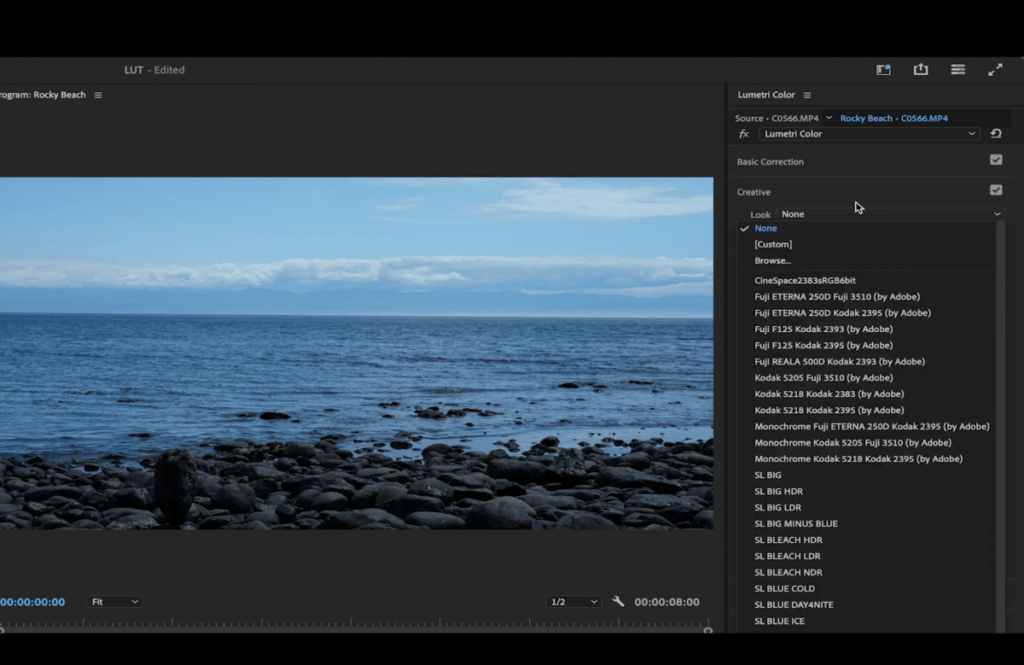Open the Program: Rocky Beach panel menu
The image size is (1024, 665).
[x=98, y=95]
